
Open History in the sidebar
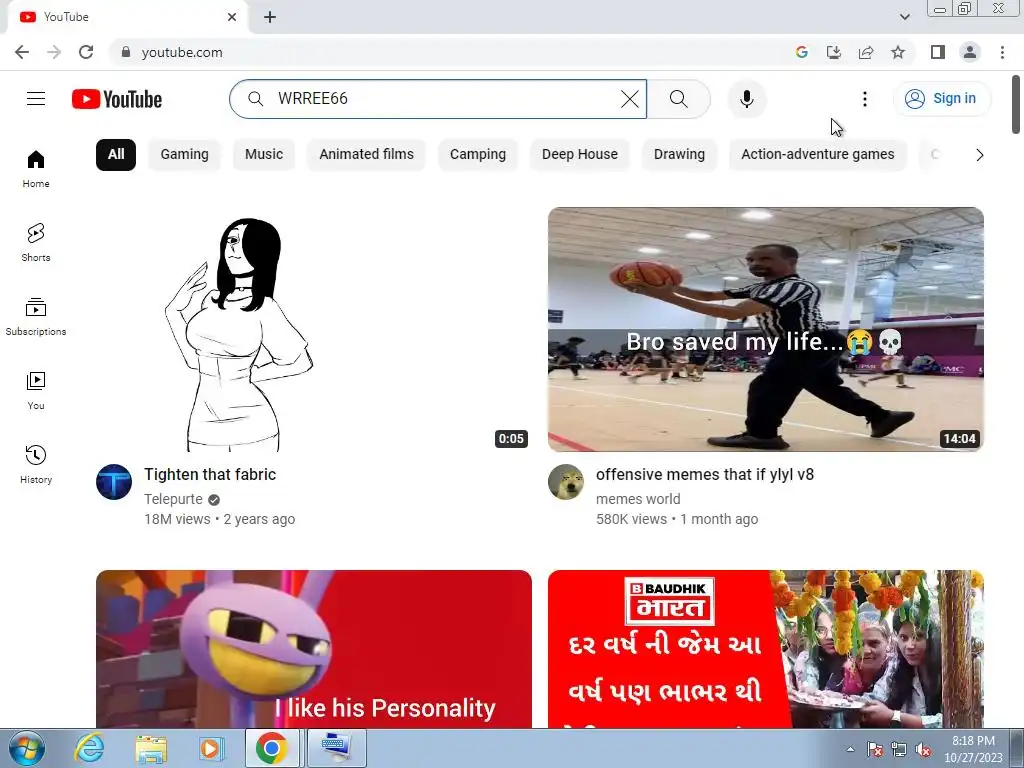coord(36,464)
